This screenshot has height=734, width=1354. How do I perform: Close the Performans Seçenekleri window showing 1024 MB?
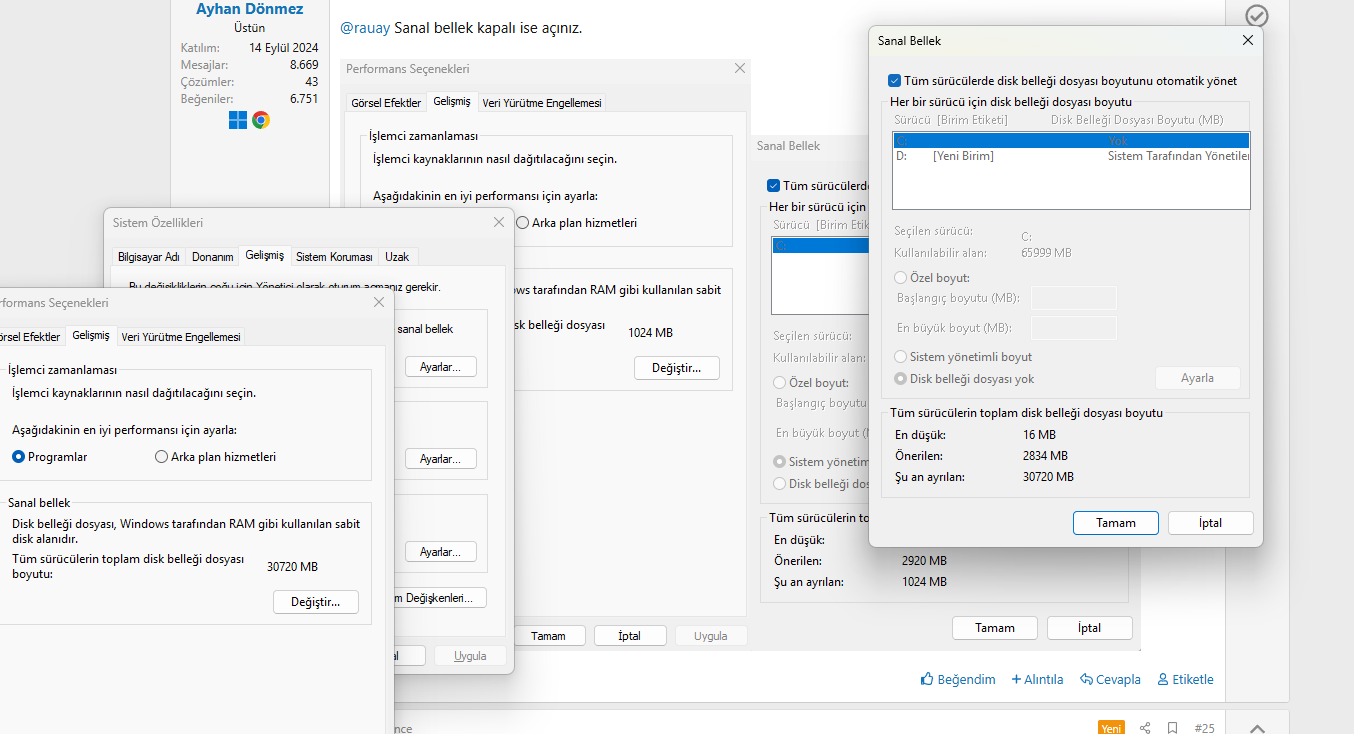click(739, 69)
